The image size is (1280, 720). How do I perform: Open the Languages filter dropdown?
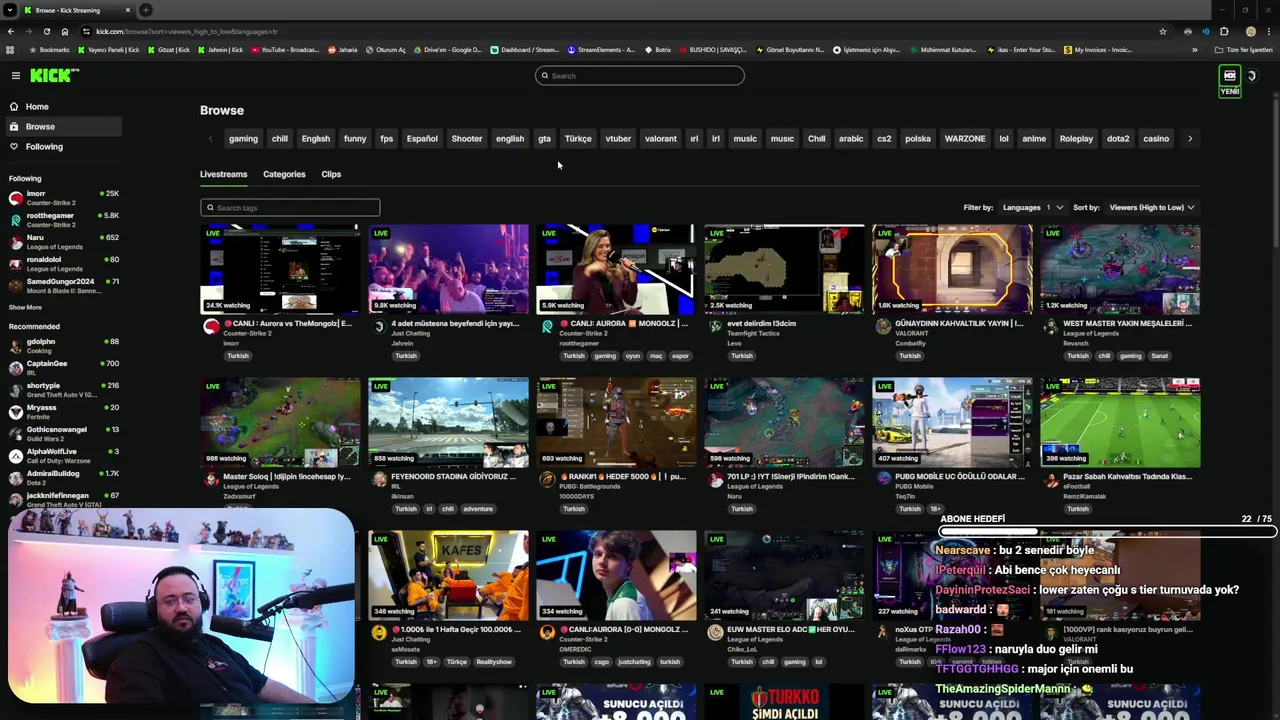[1033, 207]
